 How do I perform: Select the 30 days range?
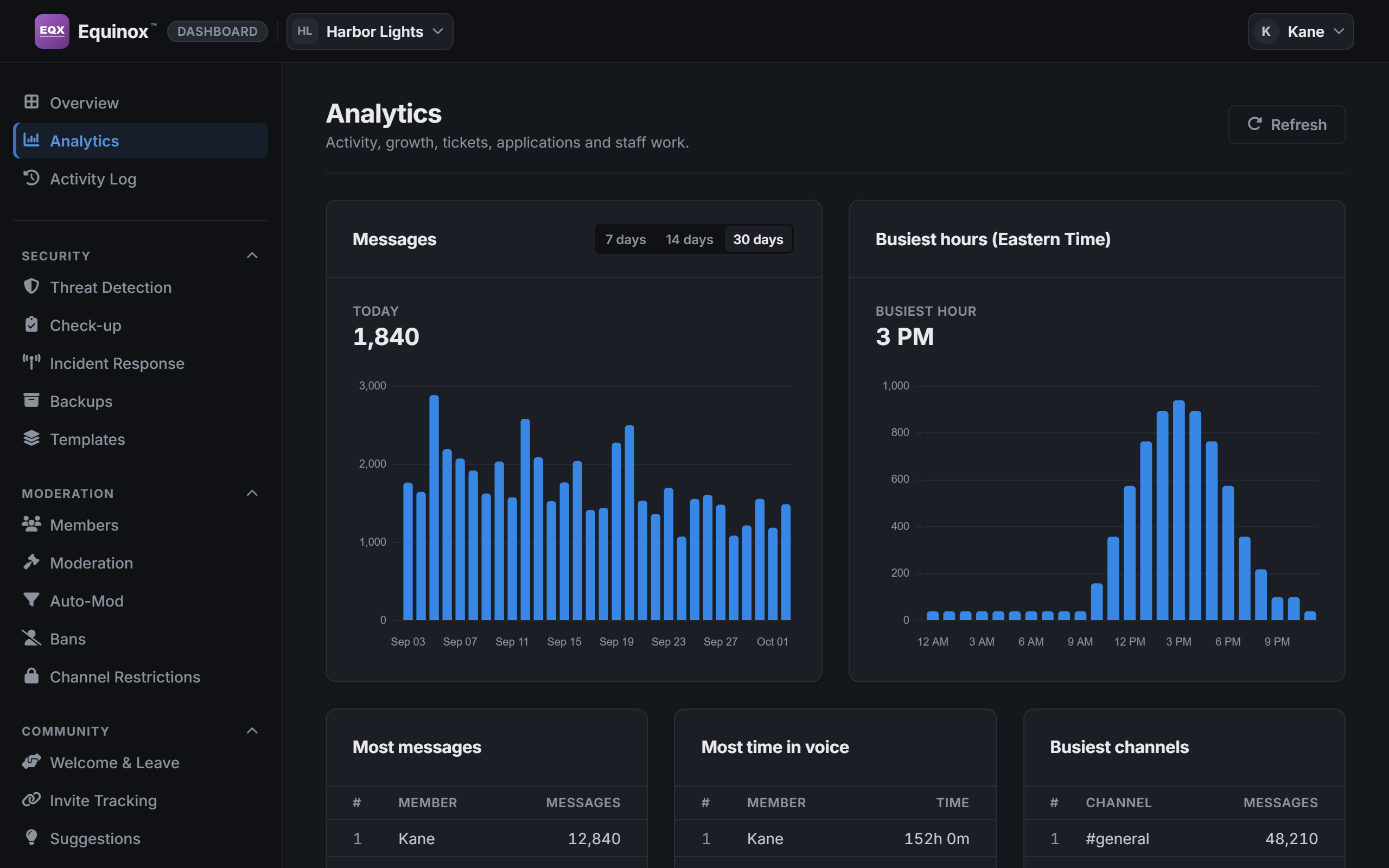click(757, 239)
